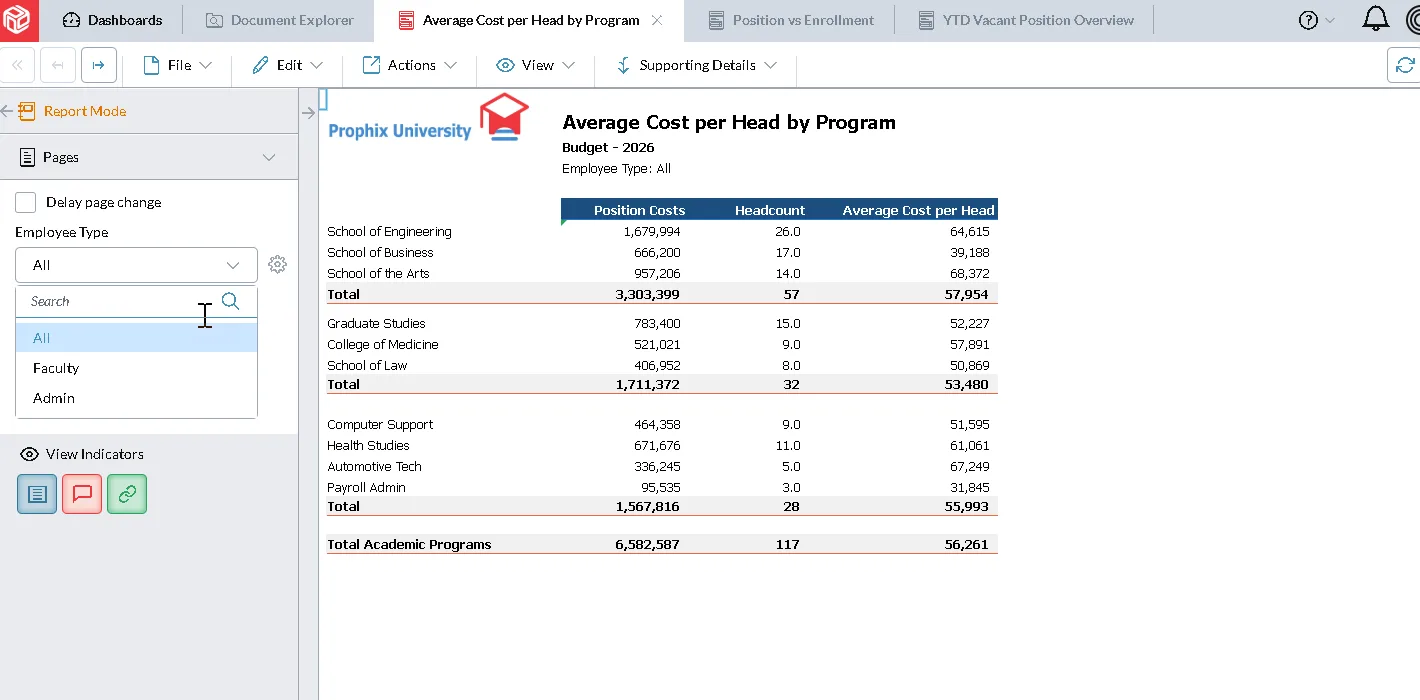Click the Prophix home logo icon
Viewport: 1420px width, 700px height.
(x=20, y=20)
